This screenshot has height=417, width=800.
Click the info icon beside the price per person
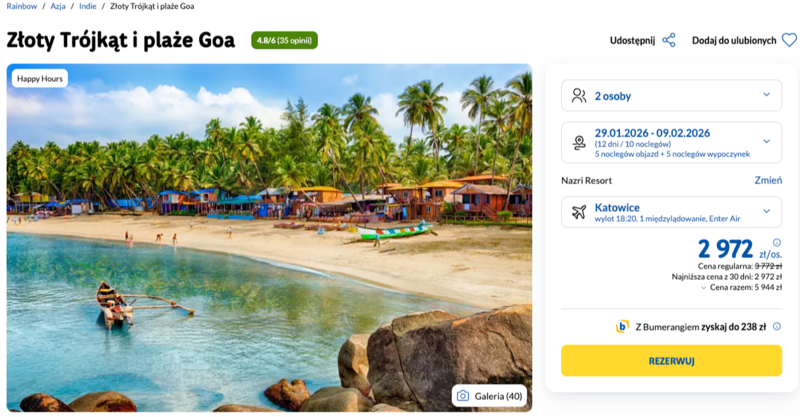(x=777, y=243)
